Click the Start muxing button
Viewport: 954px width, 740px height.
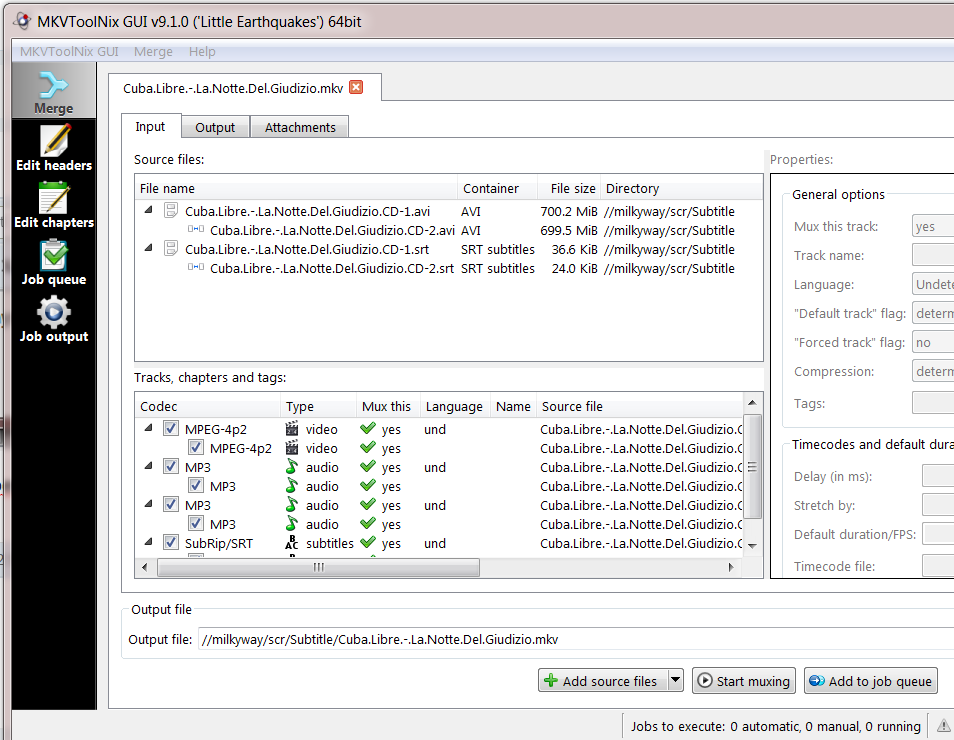[743, 681]
